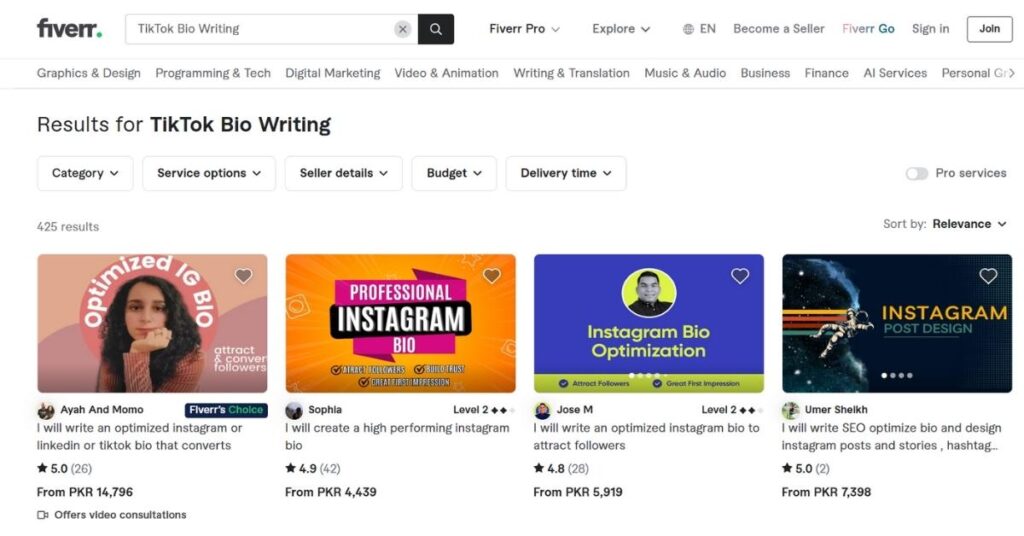Toggle the Pro services switch
Screen dimensions: 1024x536
point(917,174)
